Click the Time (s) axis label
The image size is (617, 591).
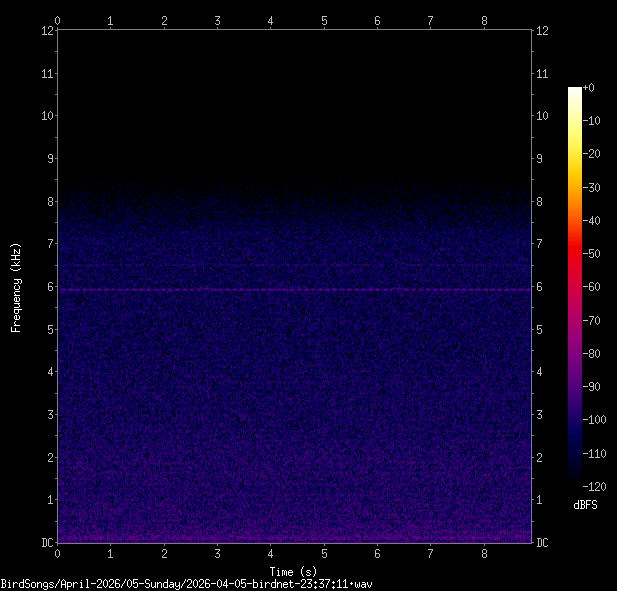click(295, 570)
